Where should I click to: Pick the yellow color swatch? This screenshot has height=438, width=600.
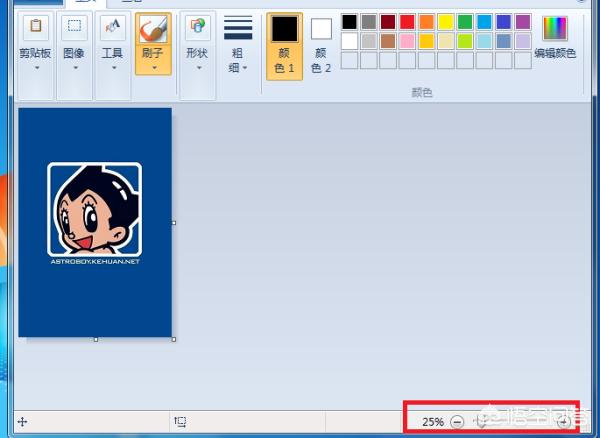(445, 22)
